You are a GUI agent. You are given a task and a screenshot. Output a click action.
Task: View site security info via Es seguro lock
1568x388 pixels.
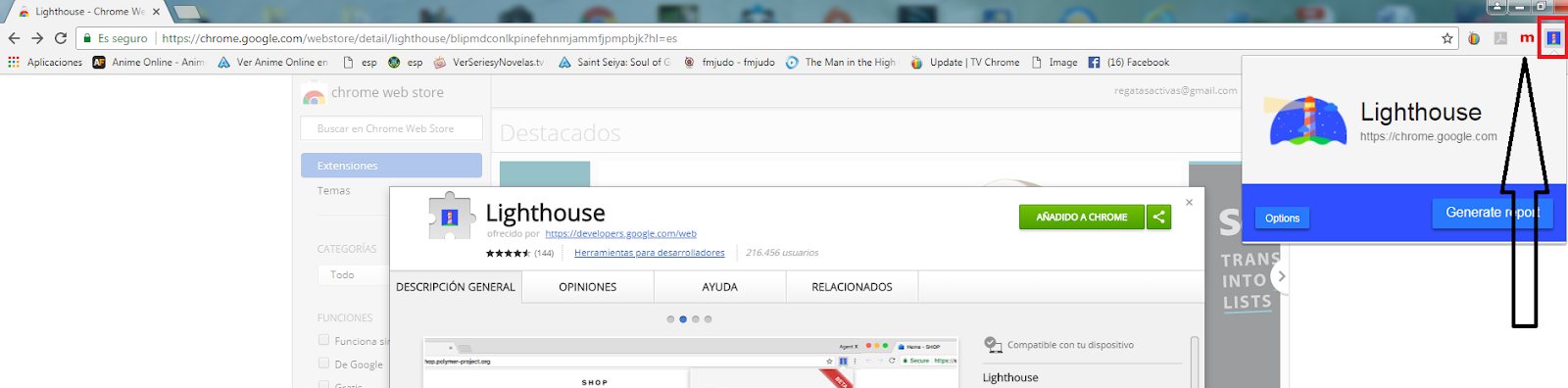coord(115,38)
